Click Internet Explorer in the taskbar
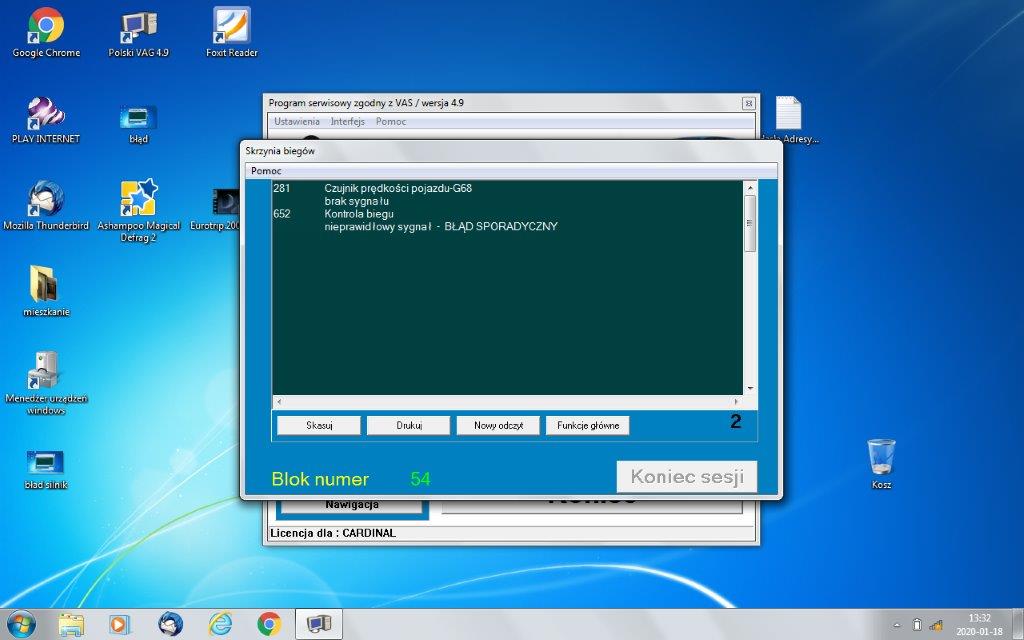Viewport: 1024px width, 640px height. (x=220, y=624)
